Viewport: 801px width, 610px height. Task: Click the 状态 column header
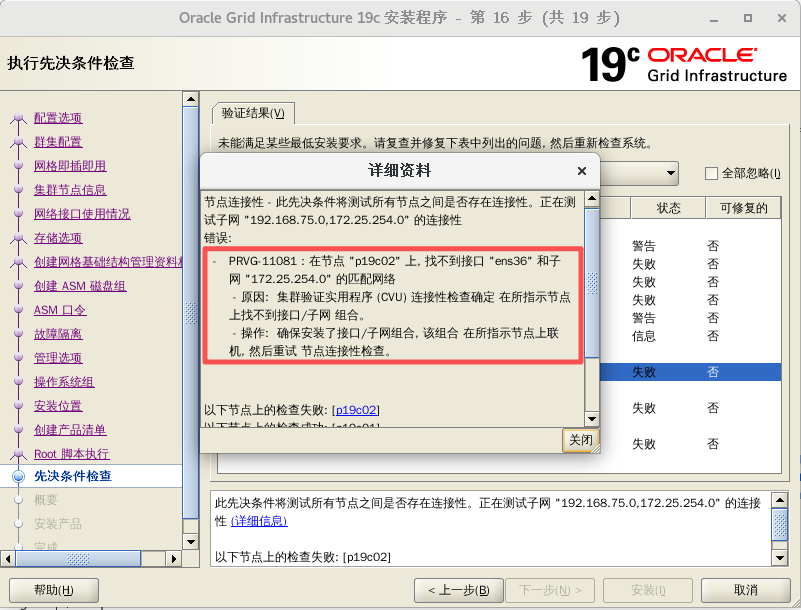click(668, 208)
